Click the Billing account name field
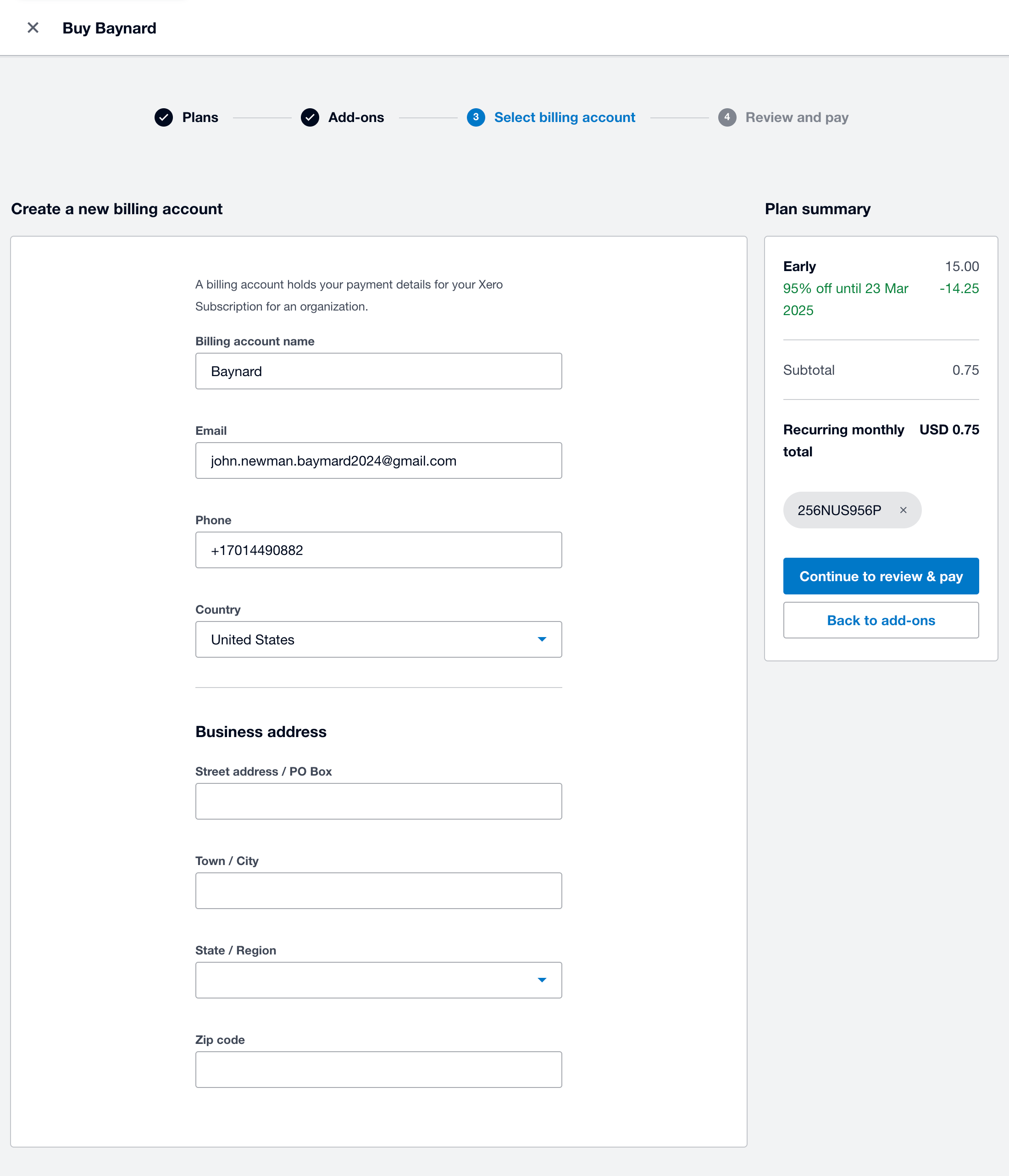The width and height of the screenshot is (1009, 1176). (x=378, y=371)
